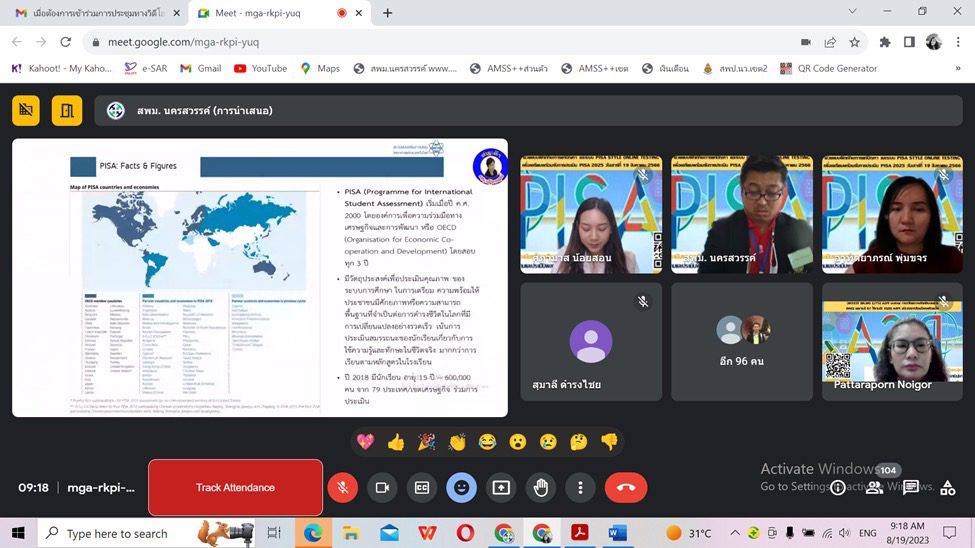Expand the tab search chevron
975x548 pixels.
click(853, 11)
